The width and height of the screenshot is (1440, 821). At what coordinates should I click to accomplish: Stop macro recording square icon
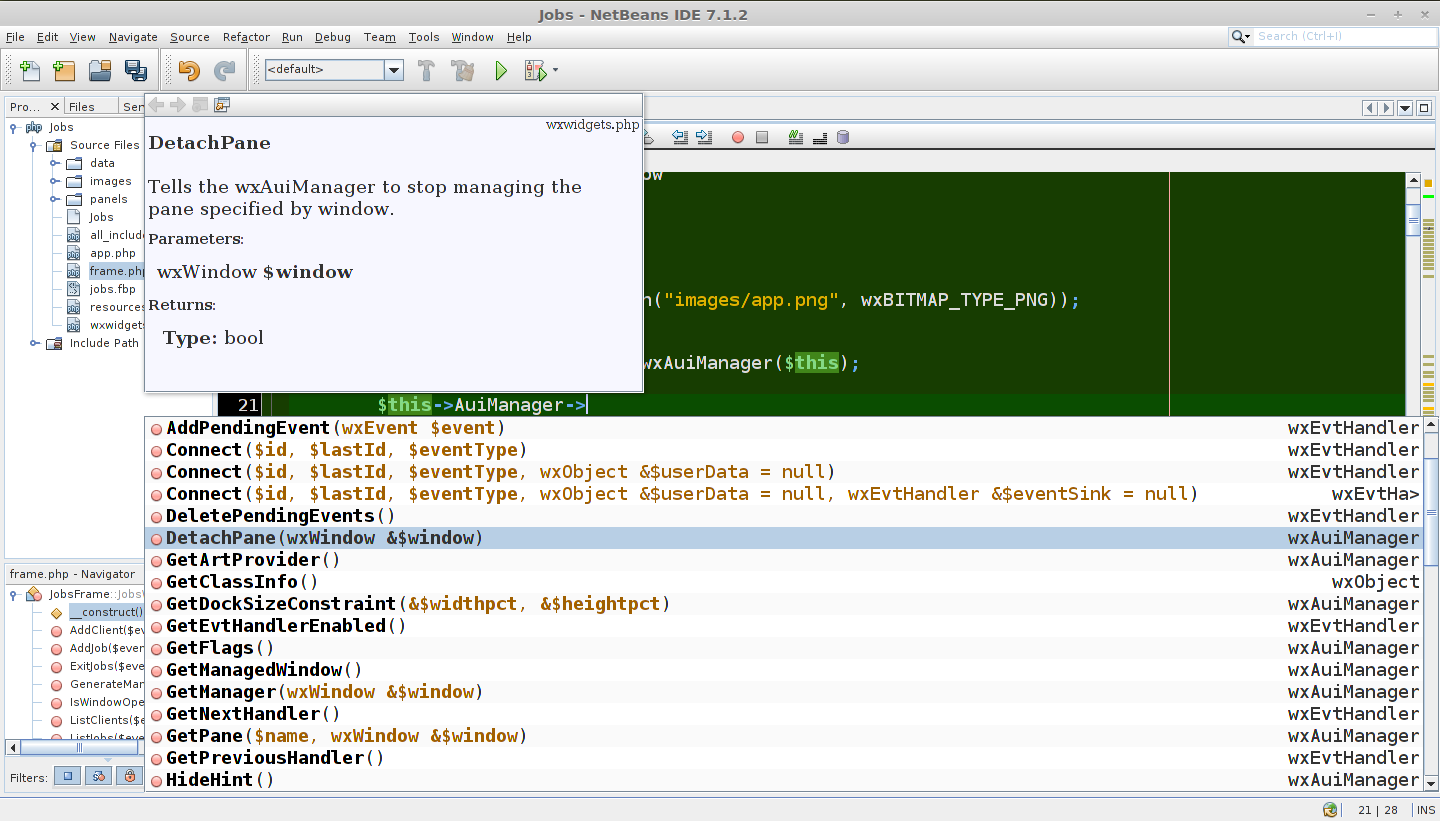pyautogui.click(x=762, y=137)
